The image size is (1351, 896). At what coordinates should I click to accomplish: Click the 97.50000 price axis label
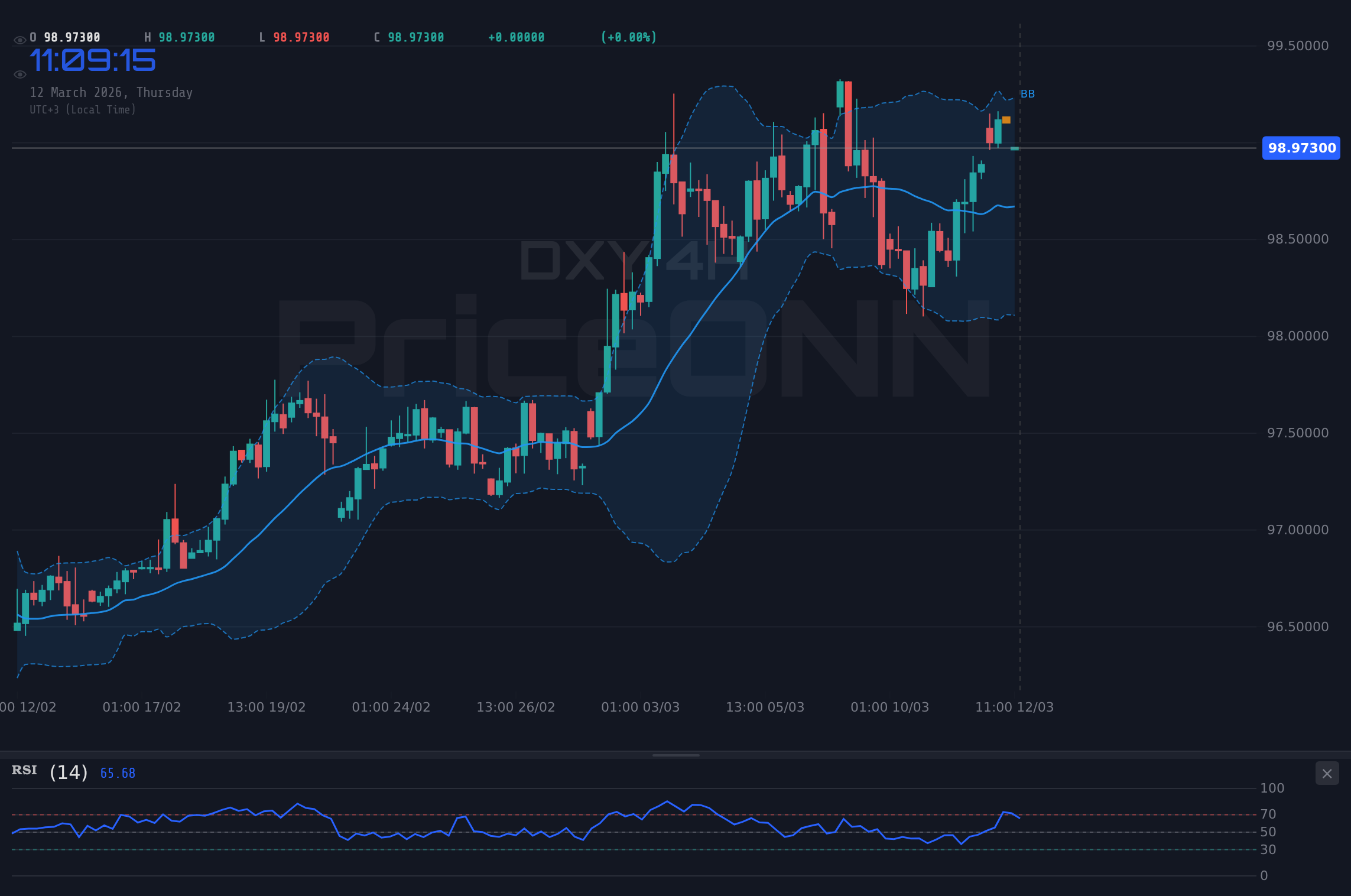click(x=1298, y=433)
